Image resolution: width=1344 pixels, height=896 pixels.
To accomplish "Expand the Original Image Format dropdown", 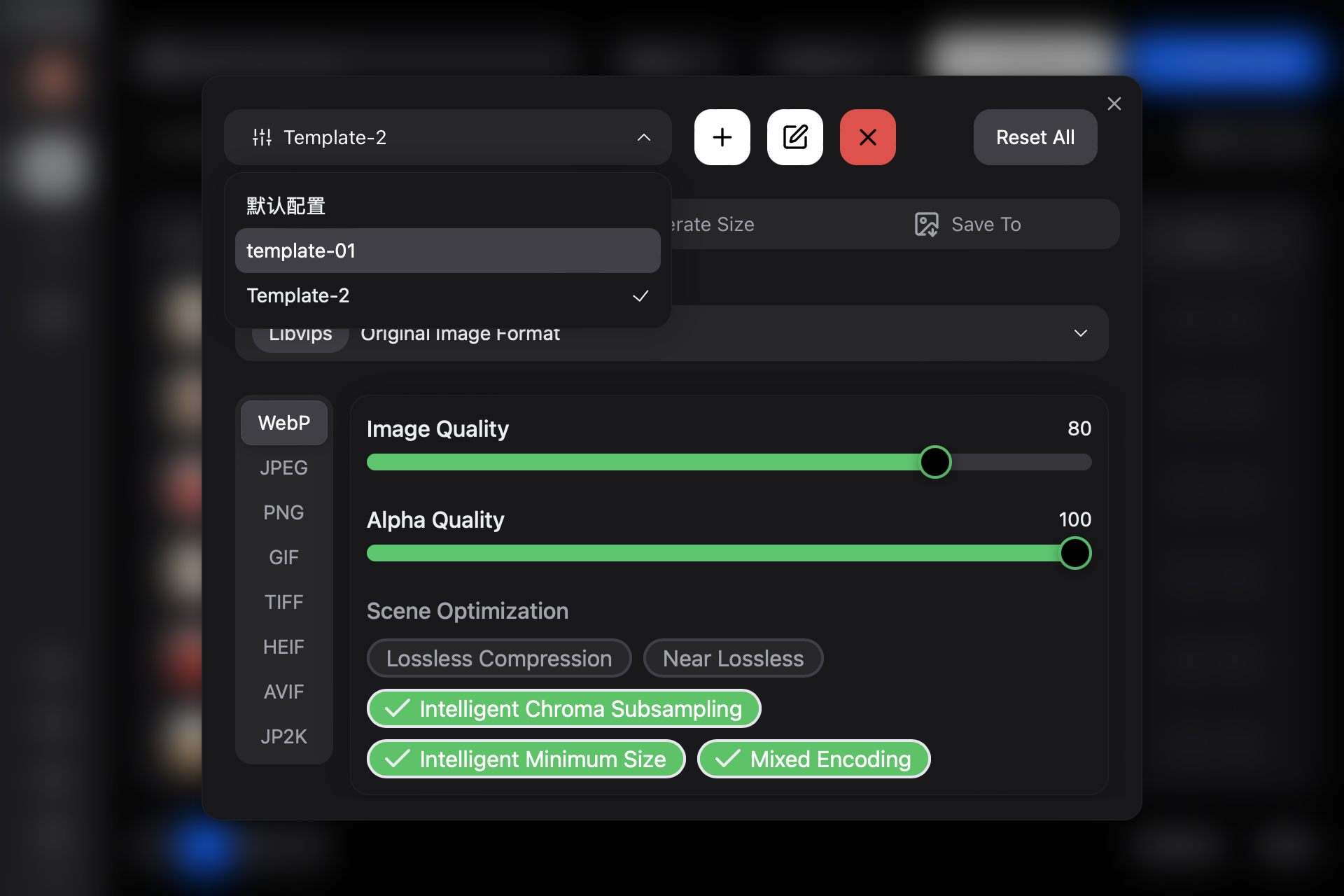I will coord(1080,333).
